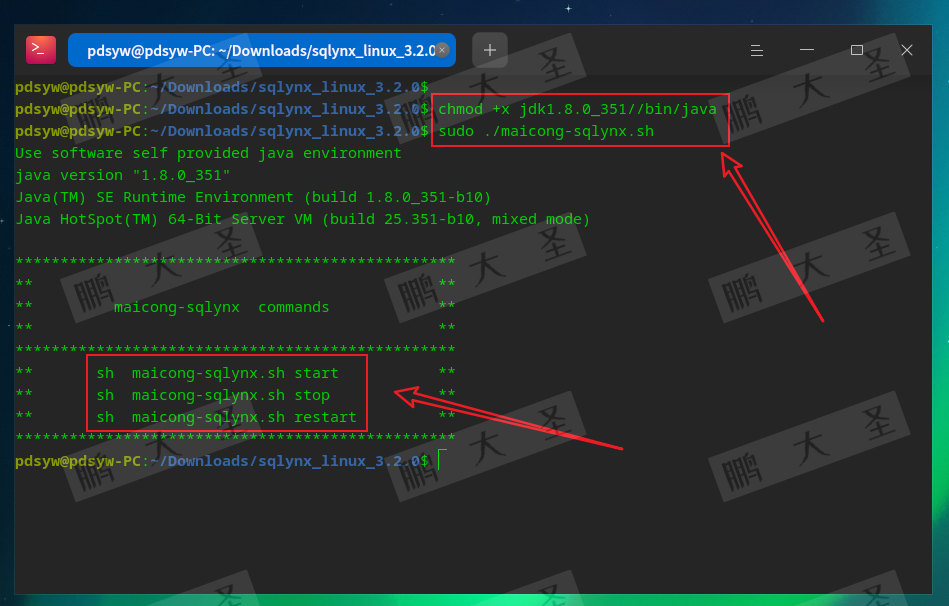Close the sqlynx_linux_3.2.0 tab with its x
The height and width of the screenshot is (606, 949).
coord(442,48)
